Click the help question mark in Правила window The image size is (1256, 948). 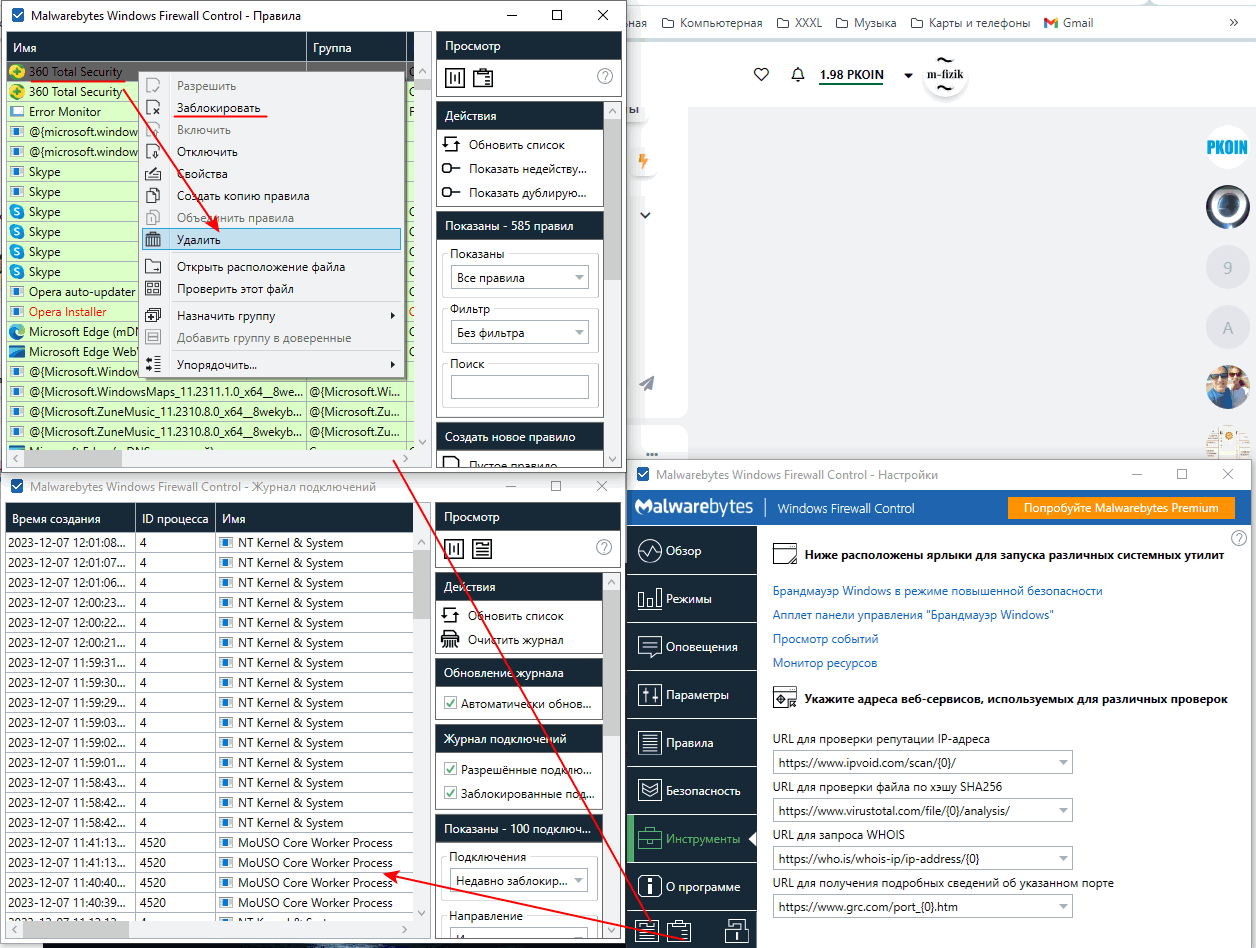pos(605,76)
